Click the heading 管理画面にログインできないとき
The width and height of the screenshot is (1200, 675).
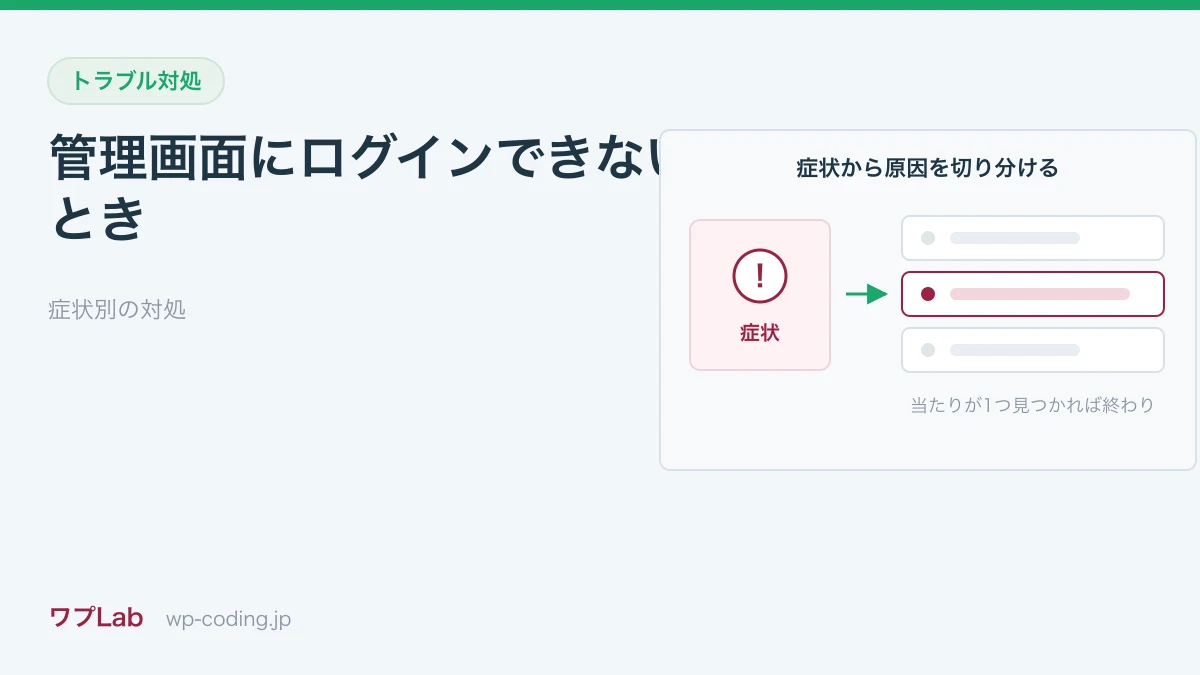pos(356,188)
